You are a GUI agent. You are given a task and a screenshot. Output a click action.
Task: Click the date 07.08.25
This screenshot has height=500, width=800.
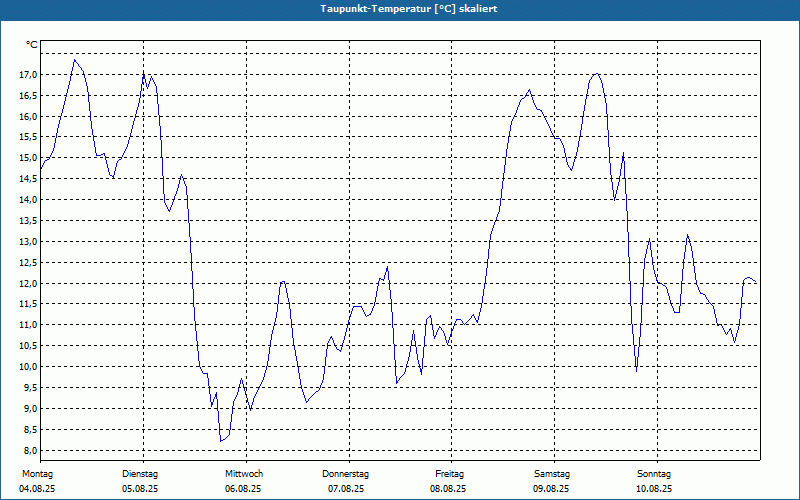point(346,489)
